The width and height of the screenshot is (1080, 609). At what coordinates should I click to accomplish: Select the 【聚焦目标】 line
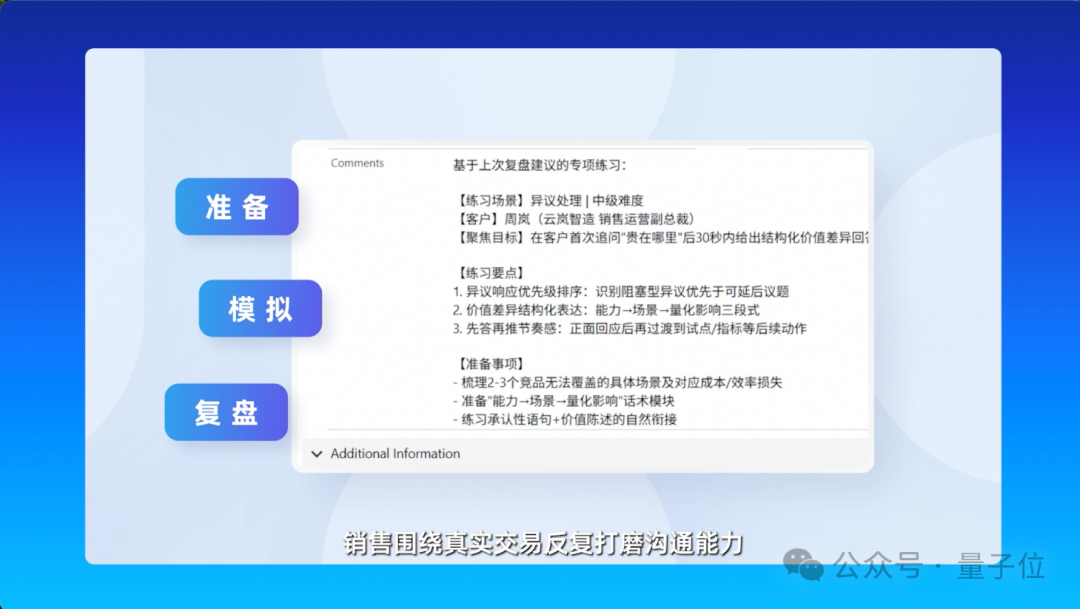[x=661, y=238]
